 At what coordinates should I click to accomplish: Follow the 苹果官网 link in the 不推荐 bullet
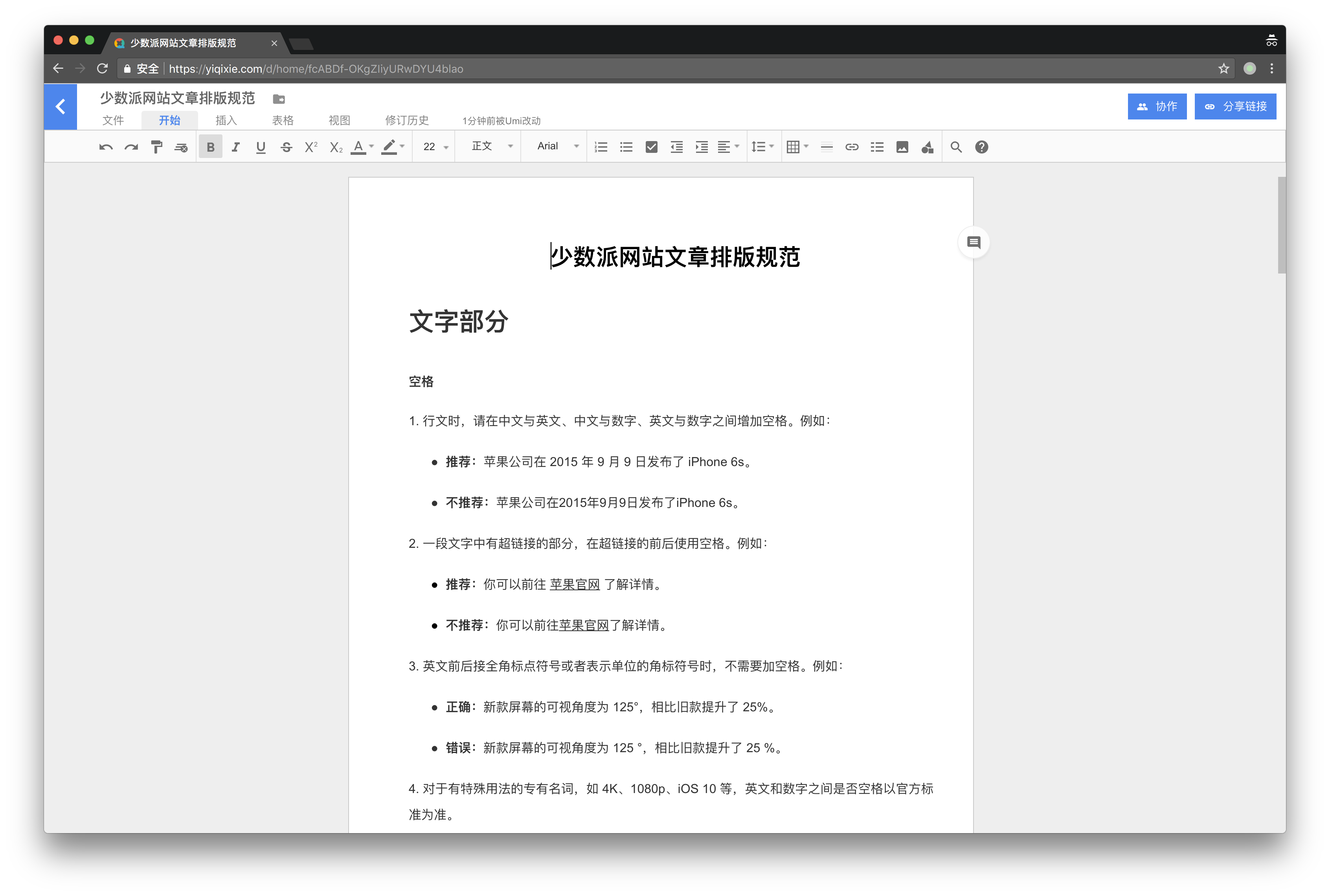click(584, 625)
